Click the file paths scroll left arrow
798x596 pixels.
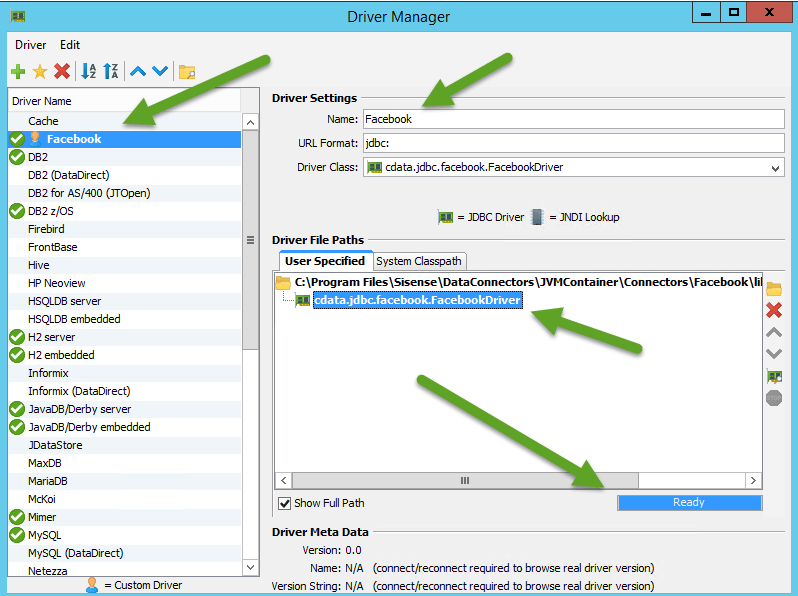pos(284,480)
